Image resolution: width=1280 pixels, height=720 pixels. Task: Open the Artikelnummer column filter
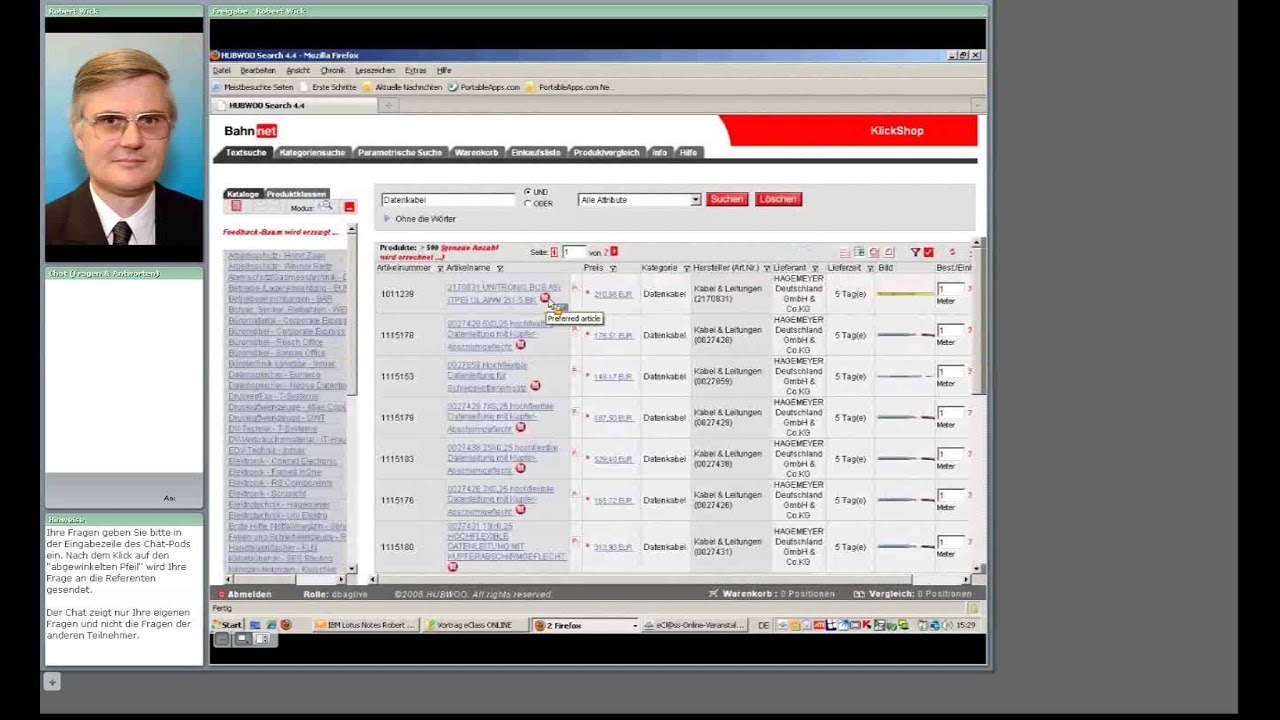[x=440, y=268]
